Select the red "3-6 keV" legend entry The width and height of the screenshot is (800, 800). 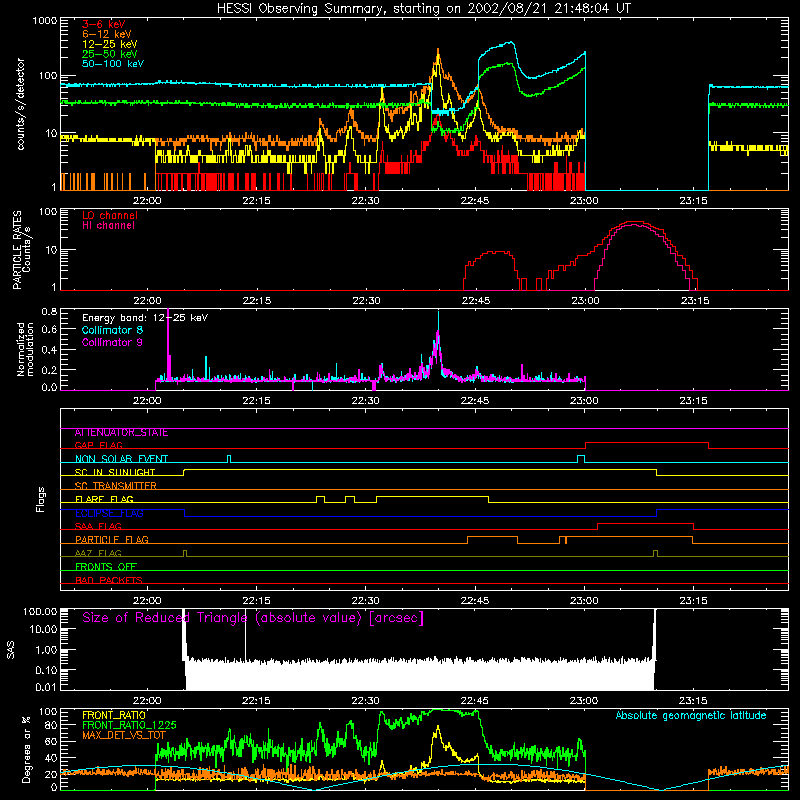click(104, 24)
